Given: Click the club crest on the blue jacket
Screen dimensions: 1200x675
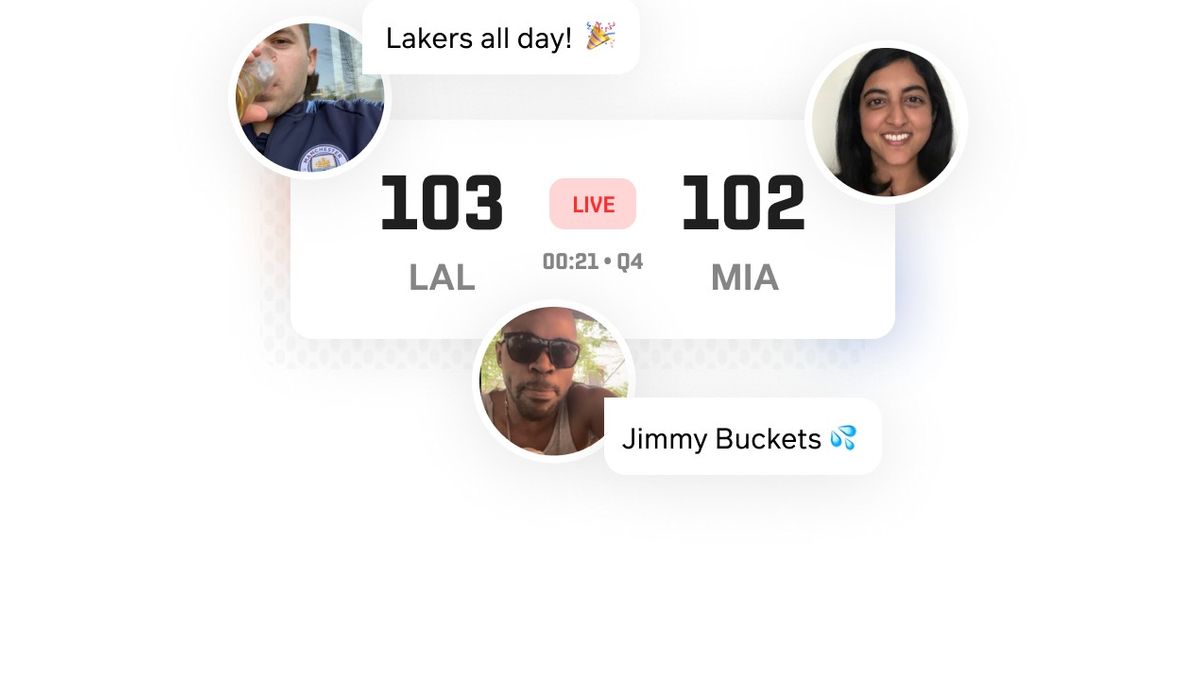Looking at the screenshot, I should coord(322,158).
